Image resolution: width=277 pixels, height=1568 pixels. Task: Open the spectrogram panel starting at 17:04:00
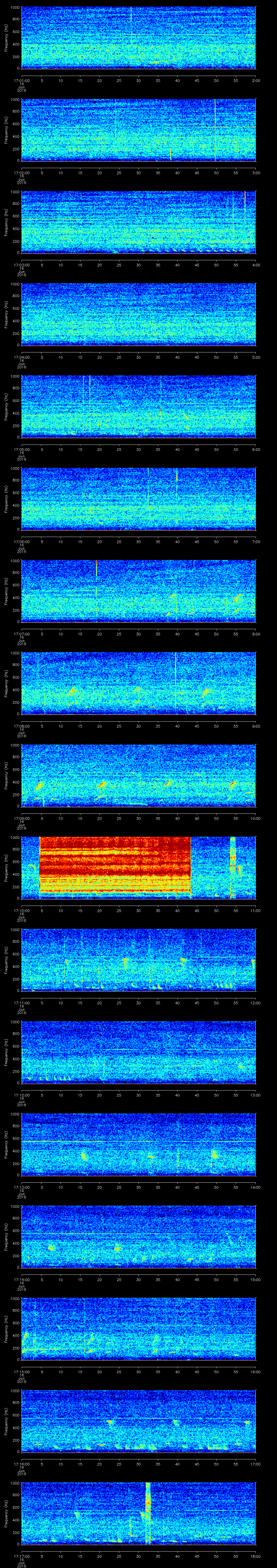point(138,315)
